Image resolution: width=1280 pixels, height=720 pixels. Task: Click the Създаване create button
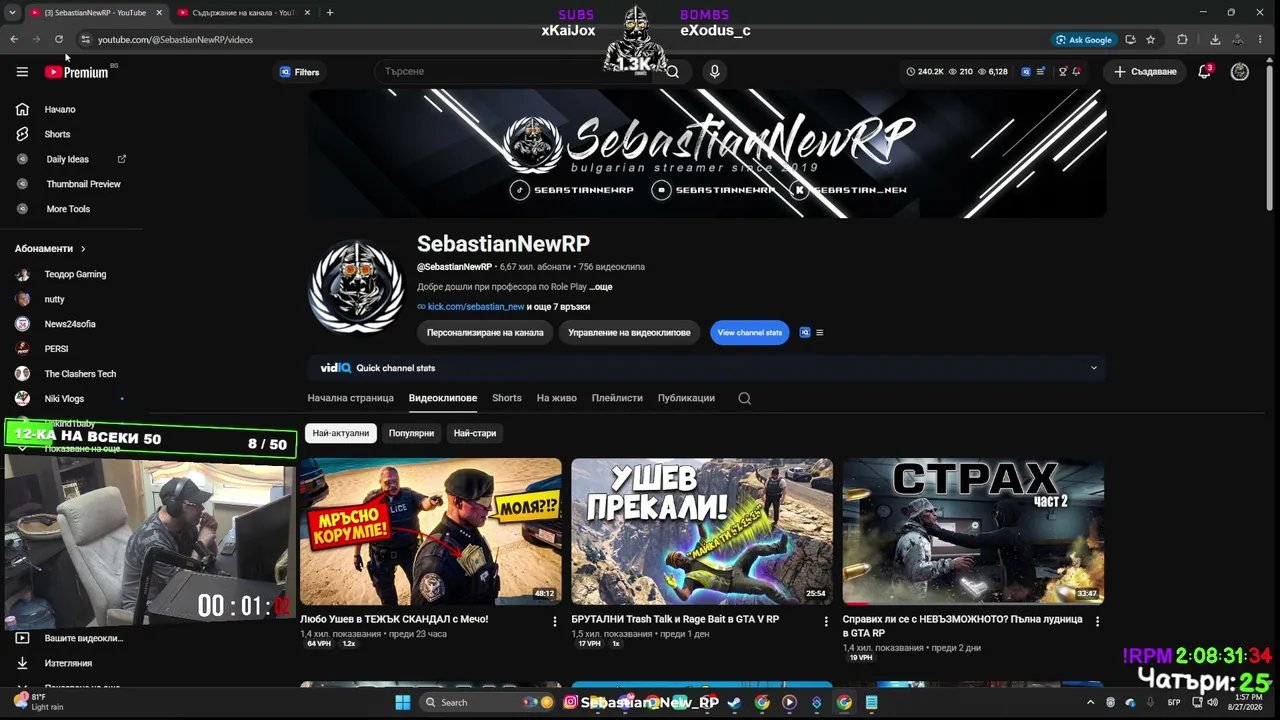1145,72
